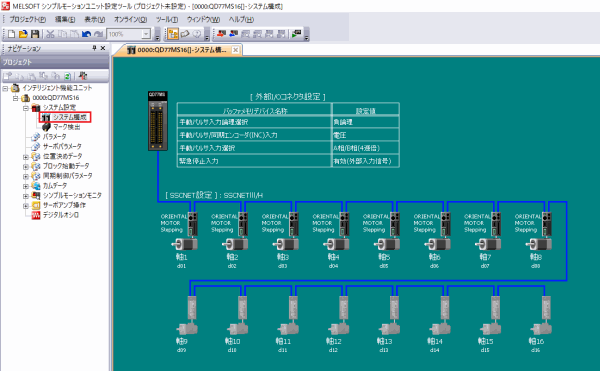This screenshot has width=600, height=371.
Task: Click the QD77MS module image
Action: 158,121
